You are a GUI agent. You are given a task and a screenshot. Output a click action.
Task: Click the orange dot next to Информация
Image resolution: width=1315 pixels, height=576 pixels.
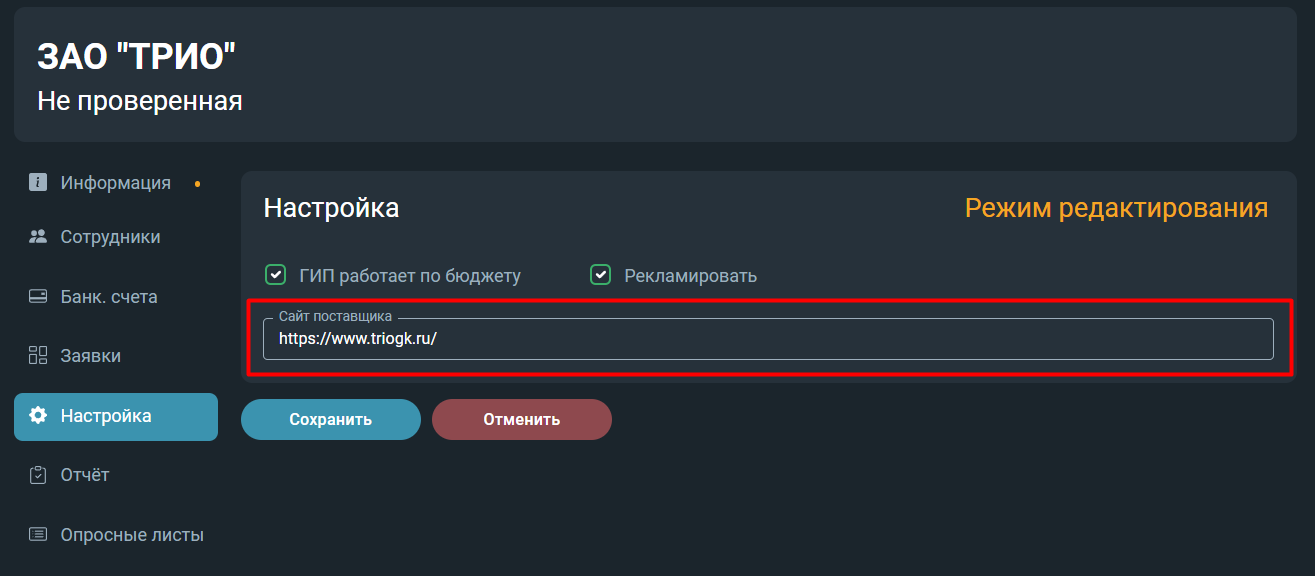(x=198, y=184)
